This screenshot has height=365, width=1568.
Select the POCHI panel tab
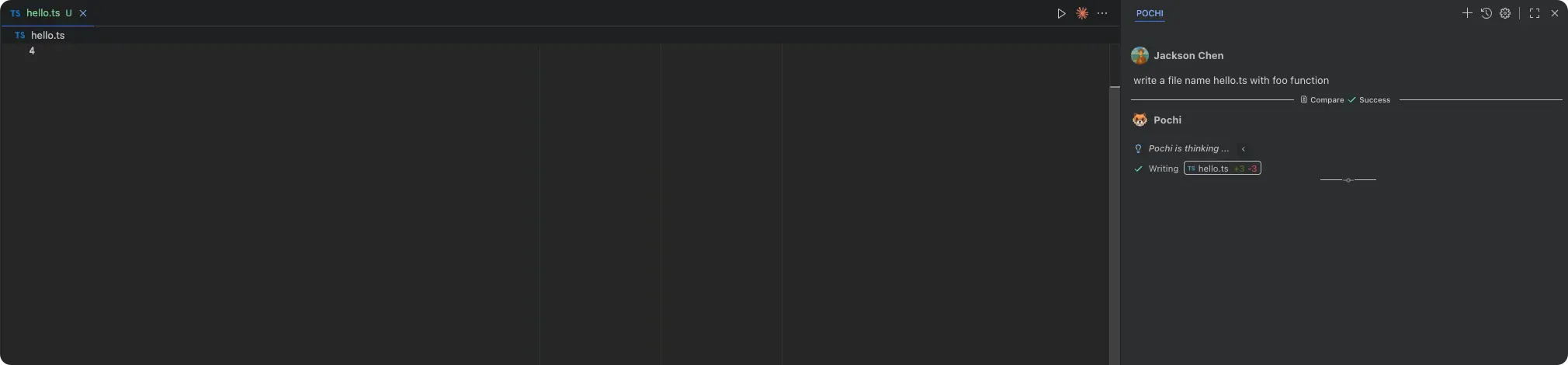[1150, 13]
